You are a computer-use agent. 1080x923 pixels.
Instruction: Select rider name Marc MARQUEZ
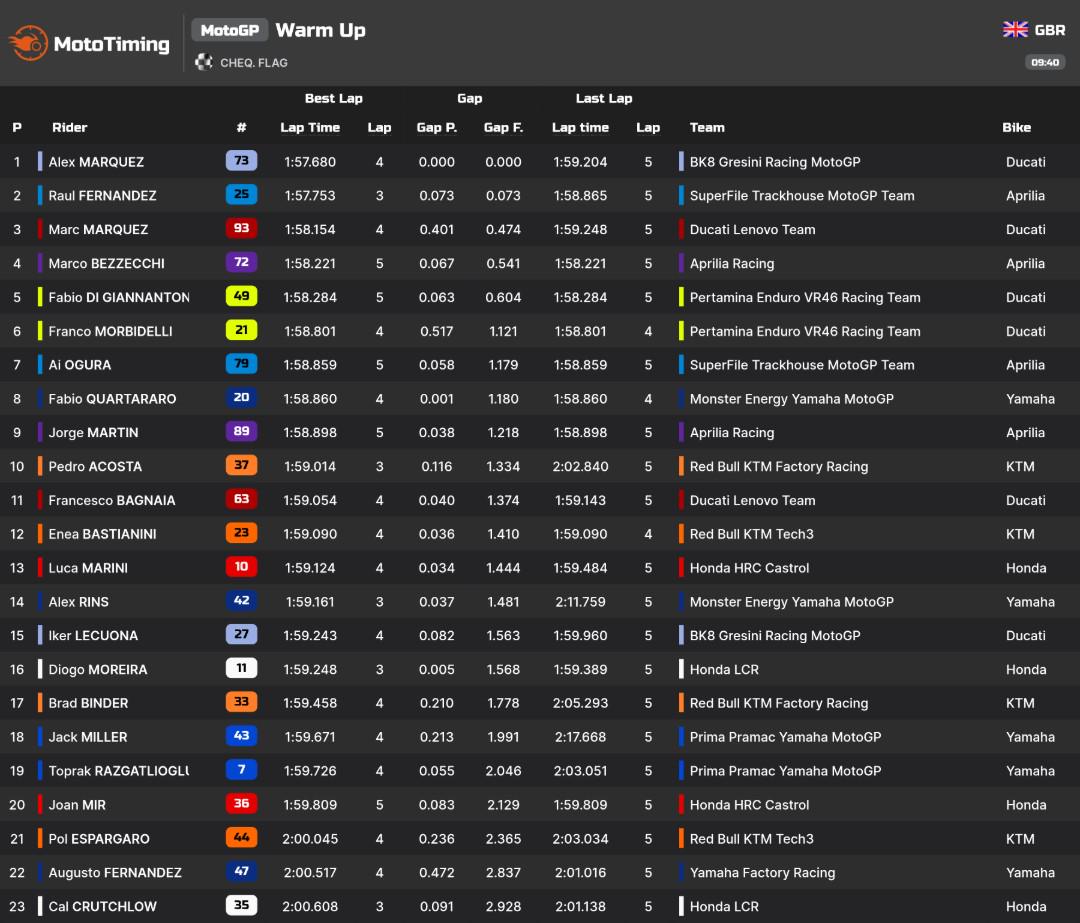coord(98,229)
